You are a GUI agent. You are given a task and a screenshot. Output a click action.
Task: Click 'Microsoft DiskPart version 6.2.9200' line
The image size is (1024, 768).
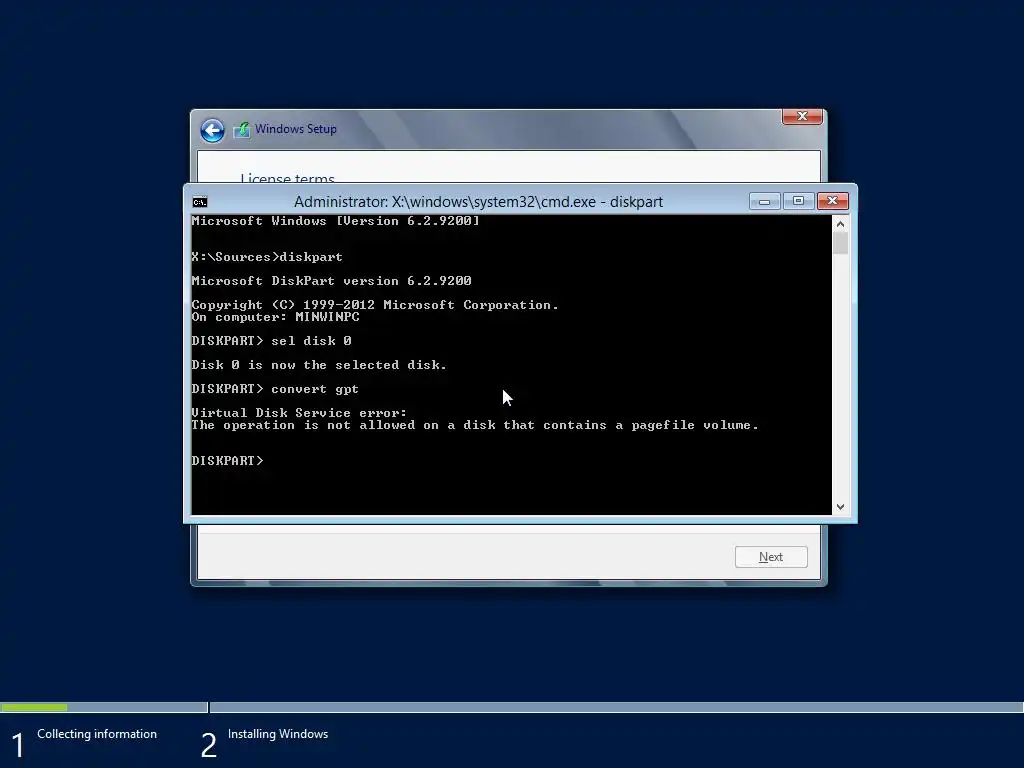coord(332,281)
